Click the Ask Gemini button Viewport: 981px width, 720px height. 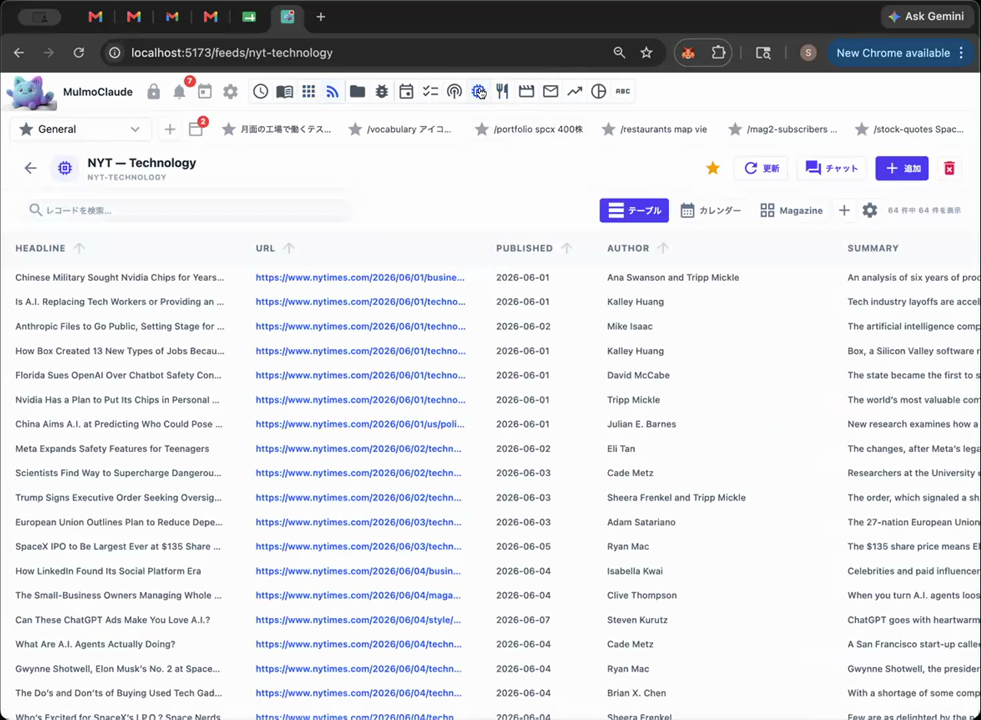coord(927,16)
